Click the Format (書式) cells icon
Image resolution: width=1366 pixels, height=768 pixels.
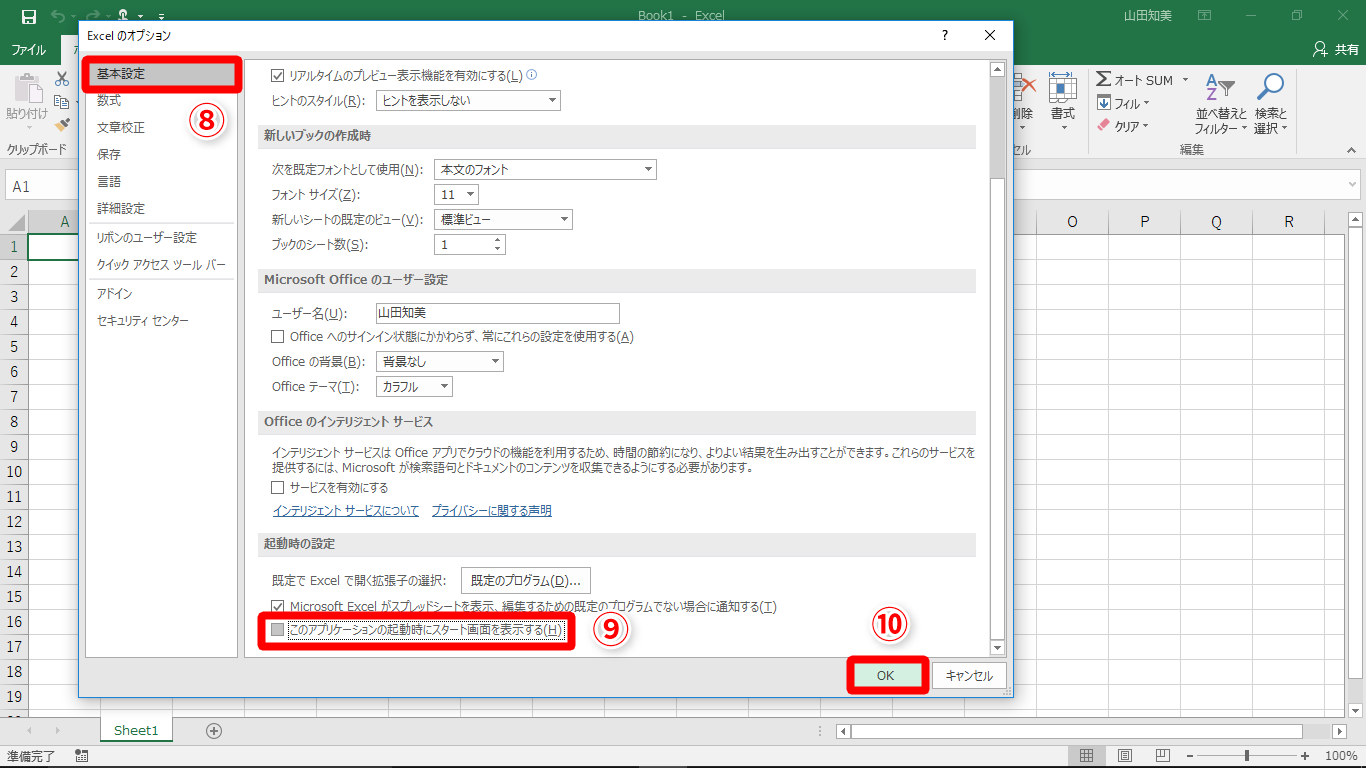[x=1062, y=88]
